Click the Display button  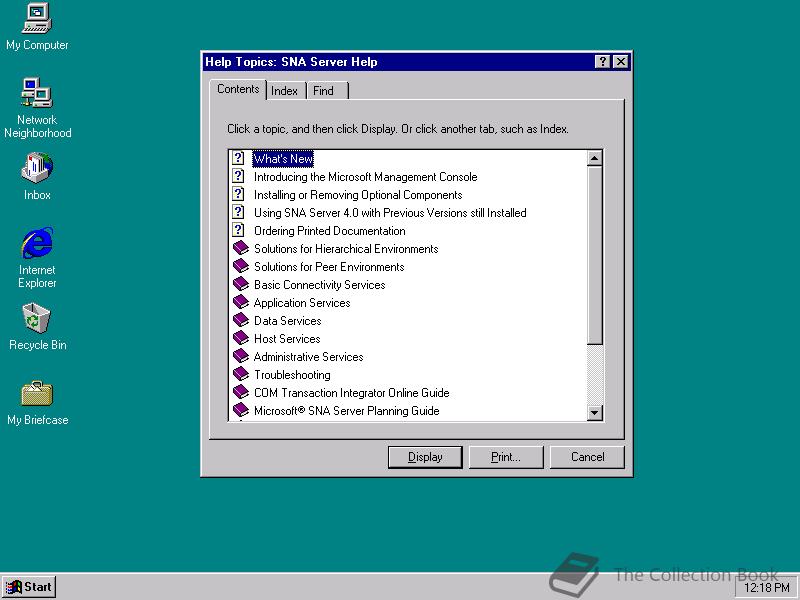coord(425,457)
